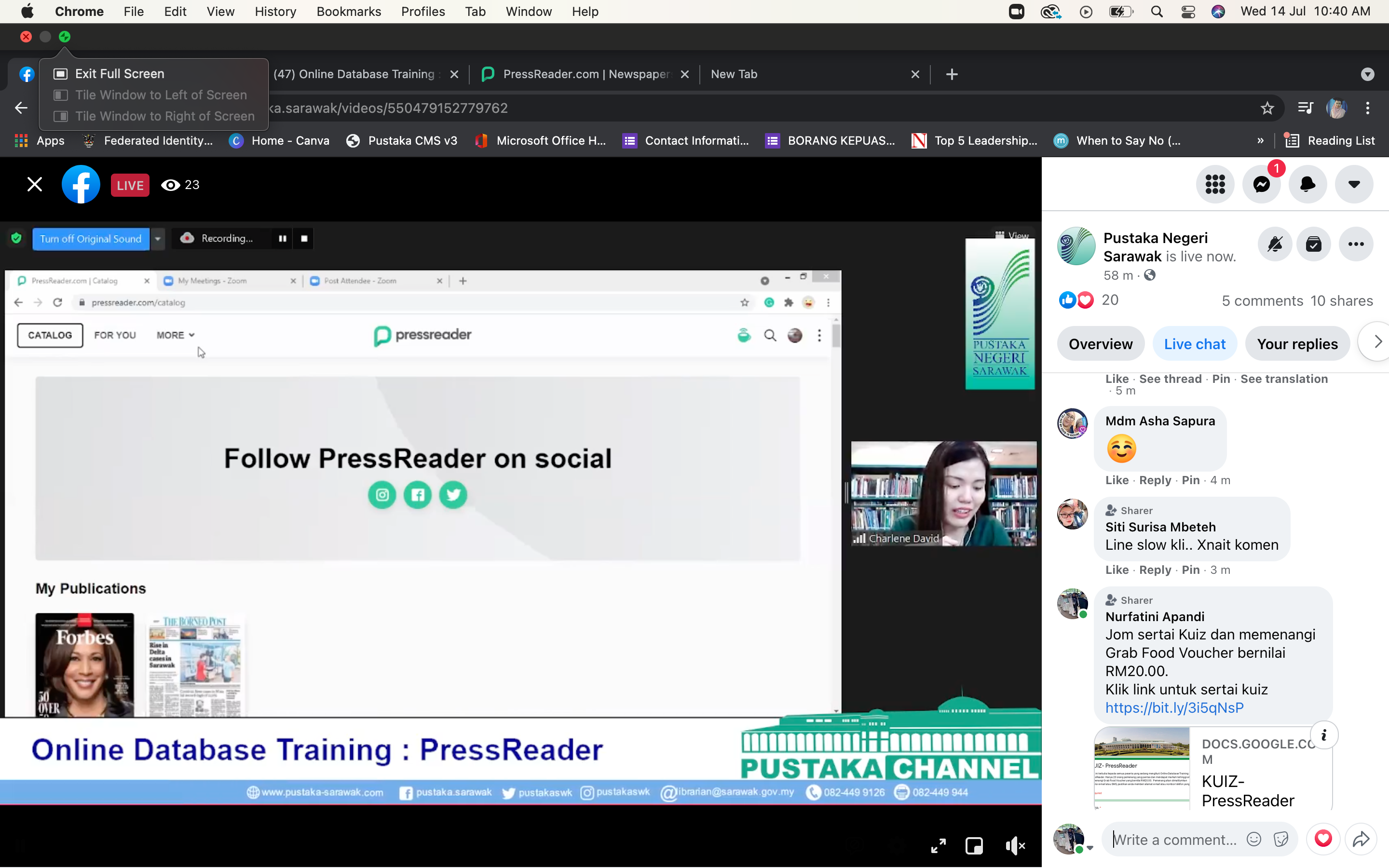Open the sticker picker in comment box
The image size is (1389, 868).
(x=1280, y=839)
